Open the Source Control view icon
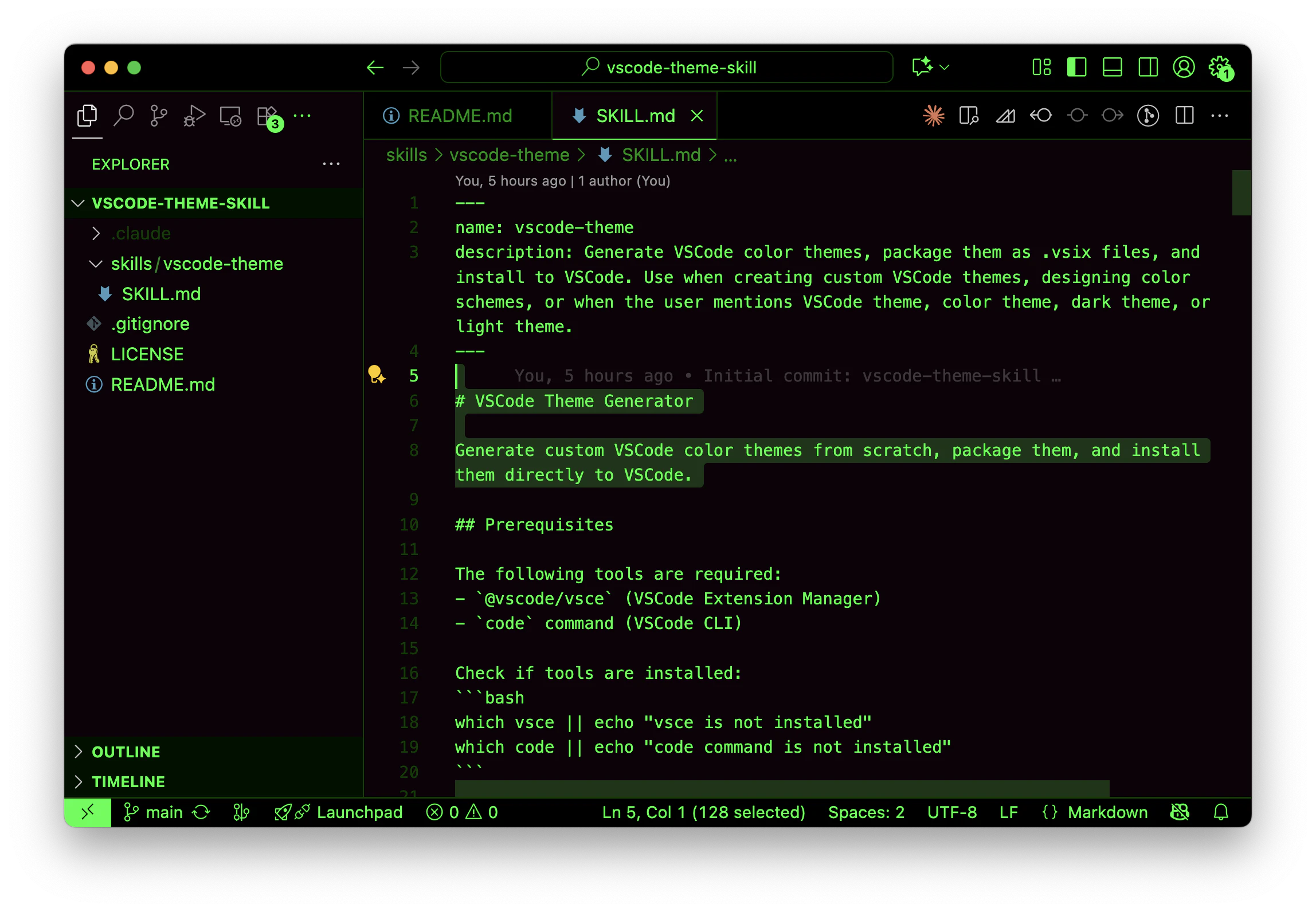Viewport: 1316px width, 912px height. click(x=159, y=116)
